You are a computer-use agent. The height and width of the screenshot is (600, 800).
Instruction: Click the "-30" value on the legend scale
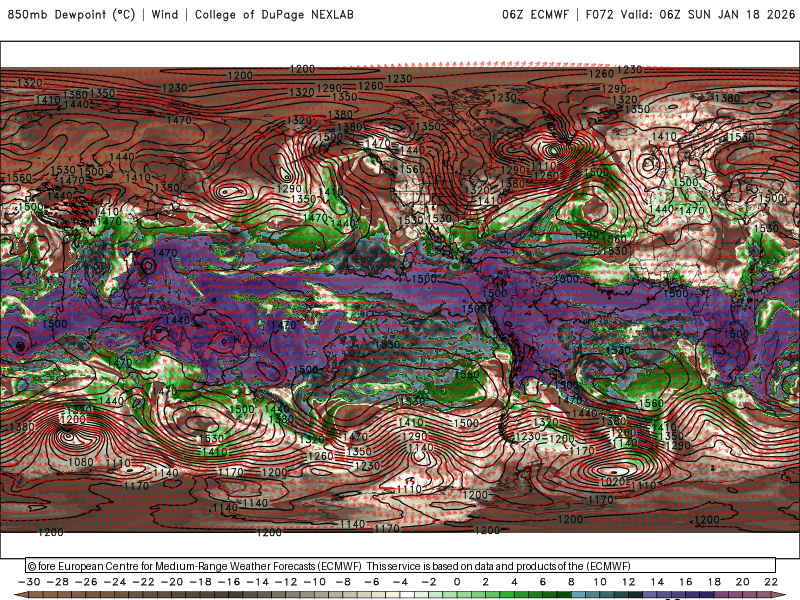pyautogui.click(x=29, y=582)
